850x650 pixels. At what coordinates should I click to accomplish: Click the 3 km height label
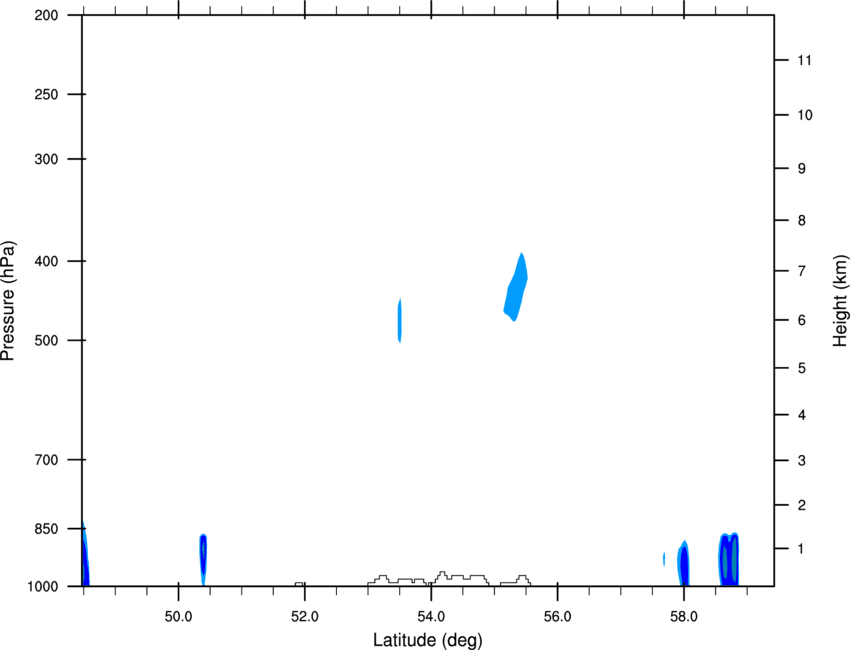click(x=802, y=461)
